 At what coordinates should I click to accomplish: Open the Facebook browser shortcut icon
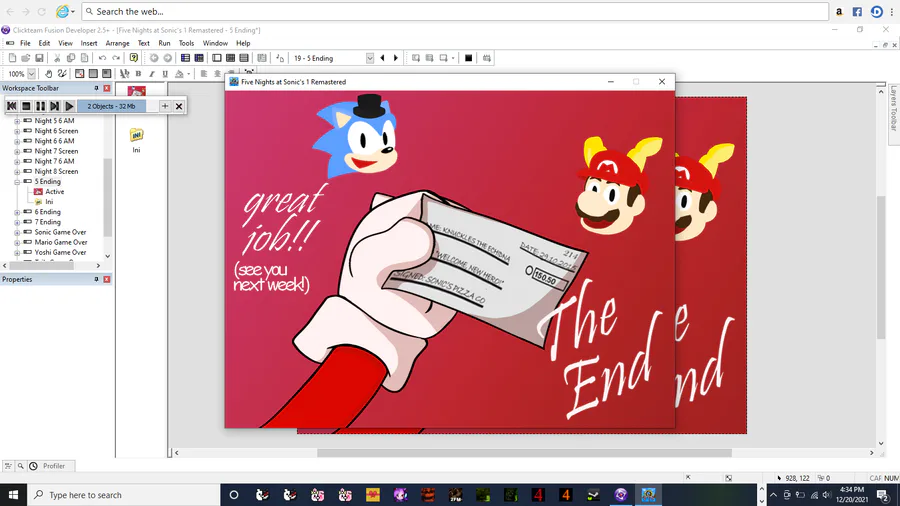[x=857, y=11]
